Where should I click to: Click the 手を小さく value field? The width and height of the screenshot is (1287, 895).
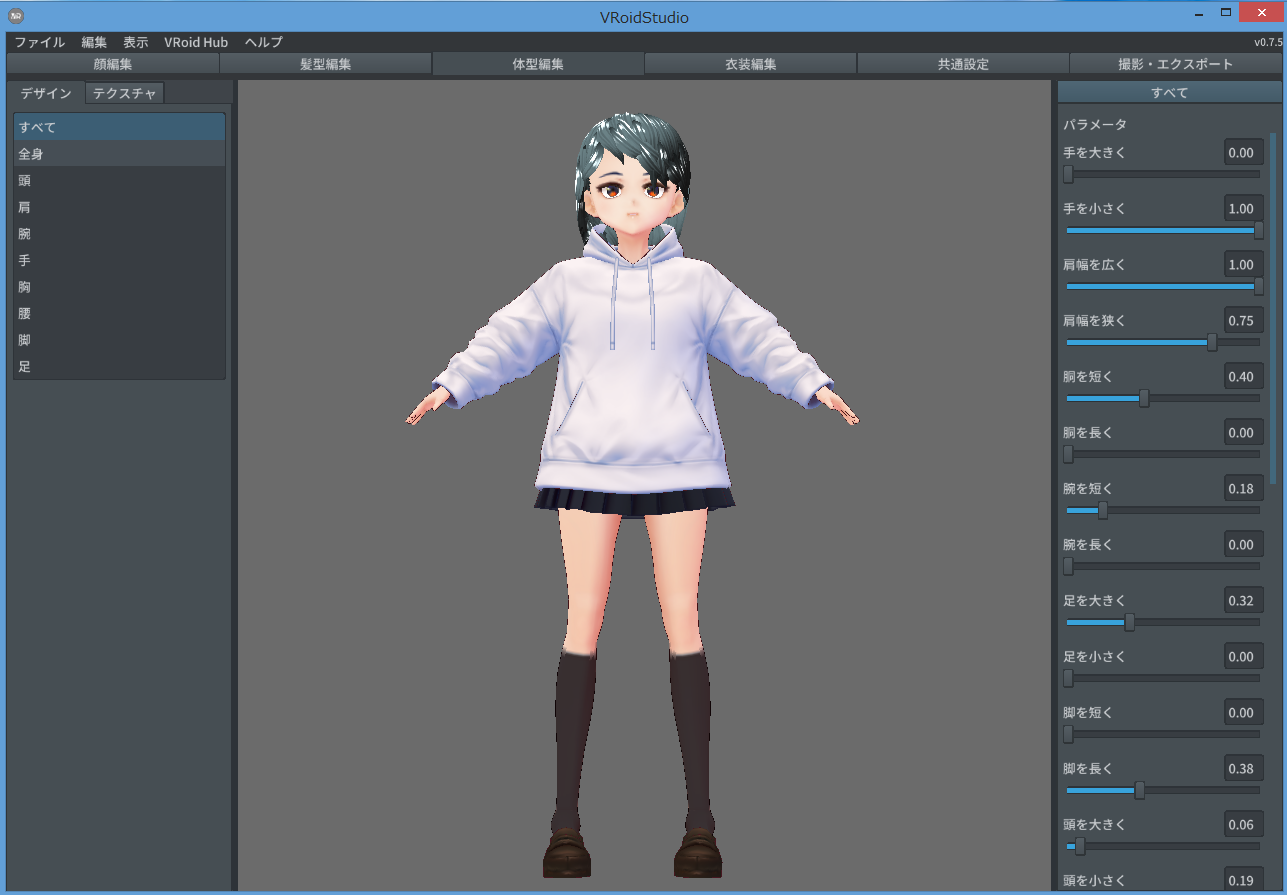click(x=1243, y=209)
